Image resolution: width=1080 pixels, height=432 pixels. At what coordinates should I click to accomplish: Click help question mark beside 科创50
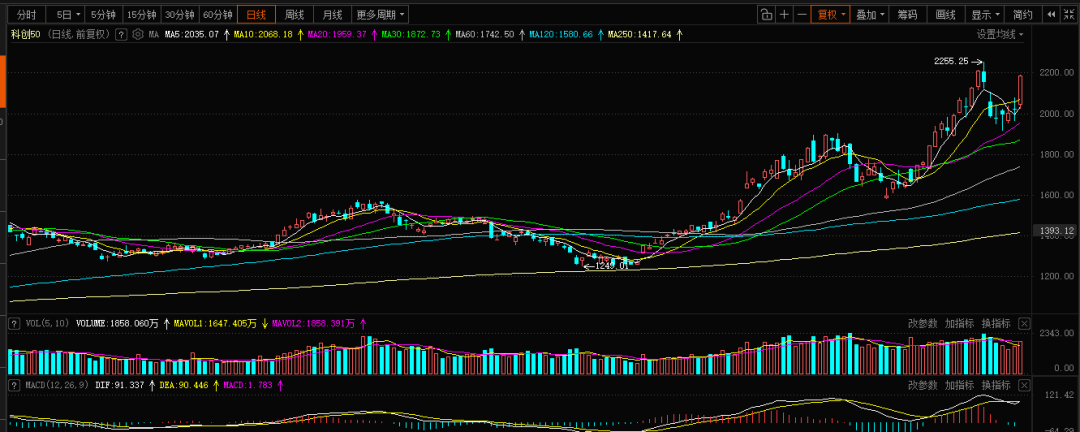(121, 34)
